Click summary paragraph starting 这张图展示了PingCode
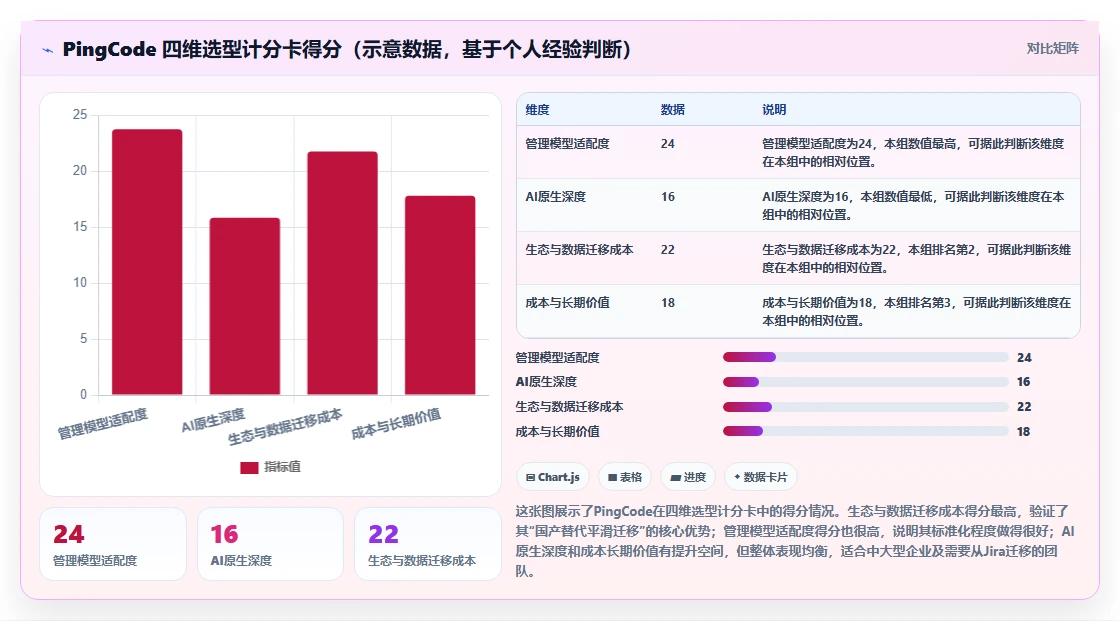This screenshot has width=1120, height=621. [795, 541]
